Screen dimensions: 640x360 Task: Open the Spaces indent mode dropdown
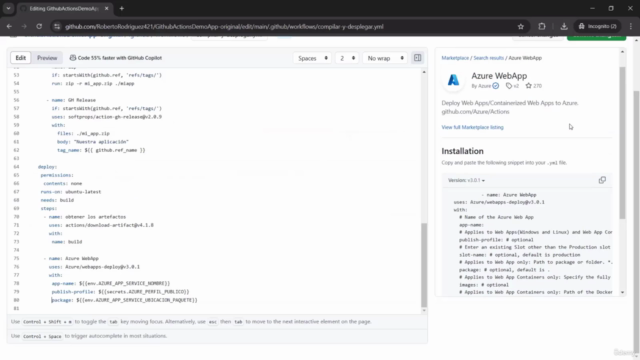pyautogui.click(x=313, y=58)
